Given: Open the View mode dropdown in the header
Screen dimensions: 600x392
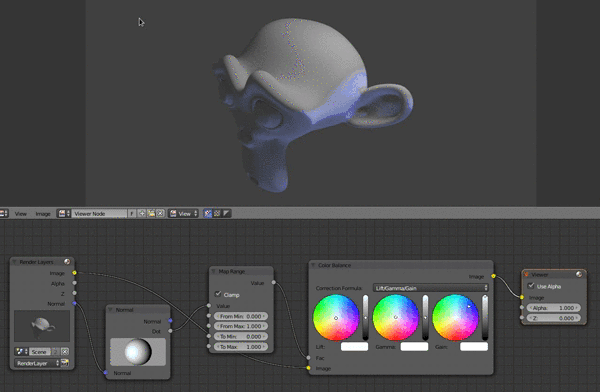Looking at the screenshot, I should tap(184, 214).
